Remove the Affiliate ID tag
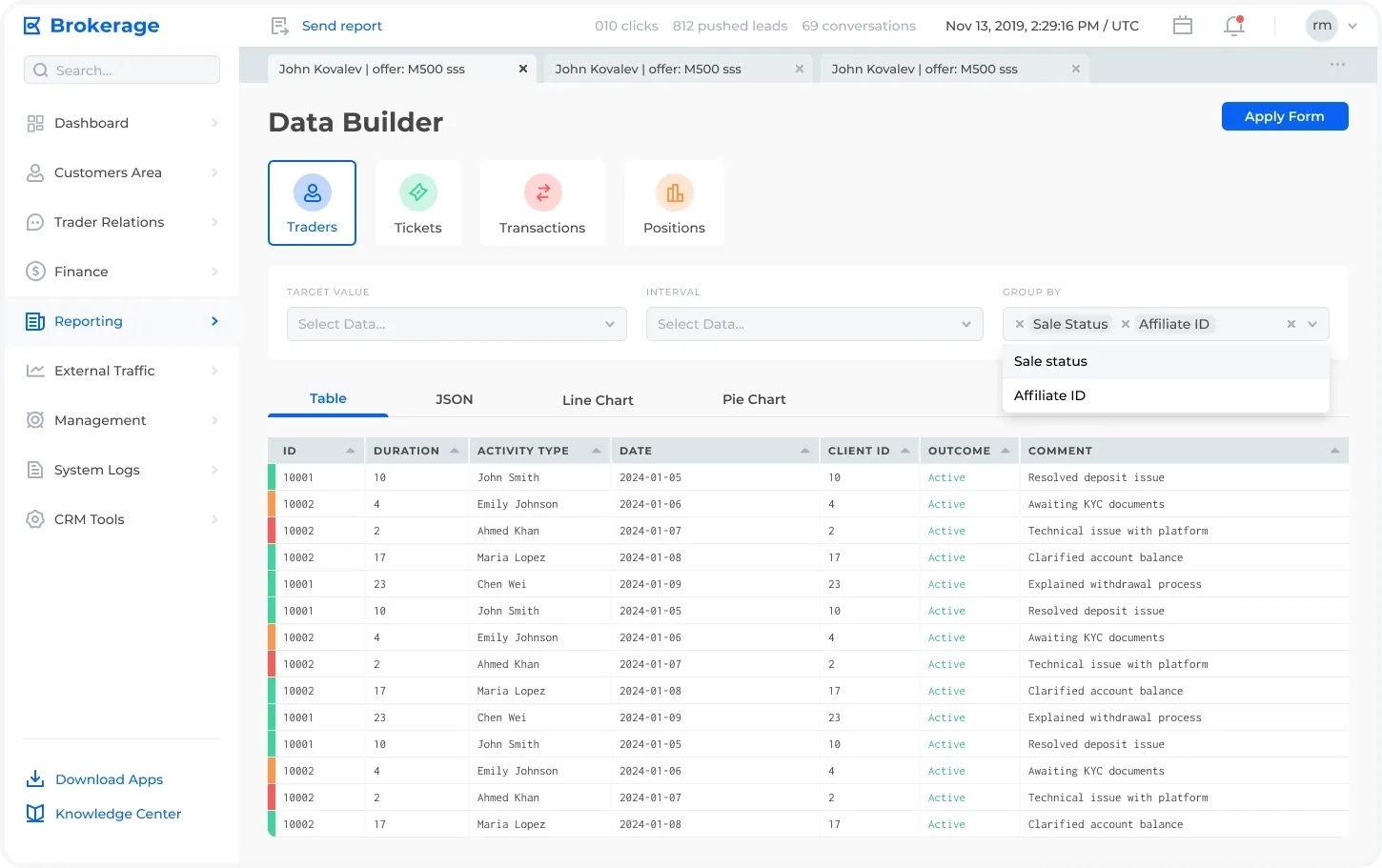1382x868 pixels. [1126, 324]
